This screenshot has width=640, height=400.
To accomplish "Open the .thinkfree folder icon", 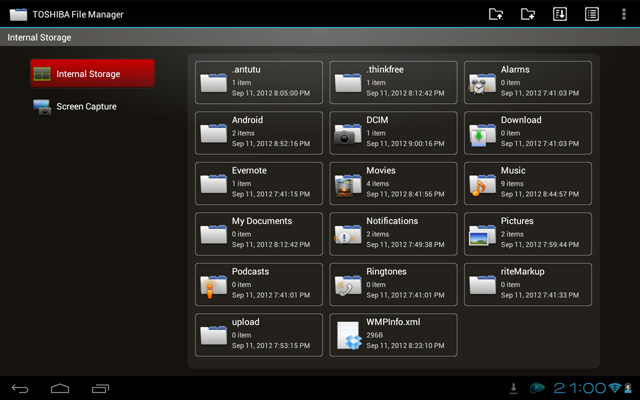I will (x=348, y=83).
